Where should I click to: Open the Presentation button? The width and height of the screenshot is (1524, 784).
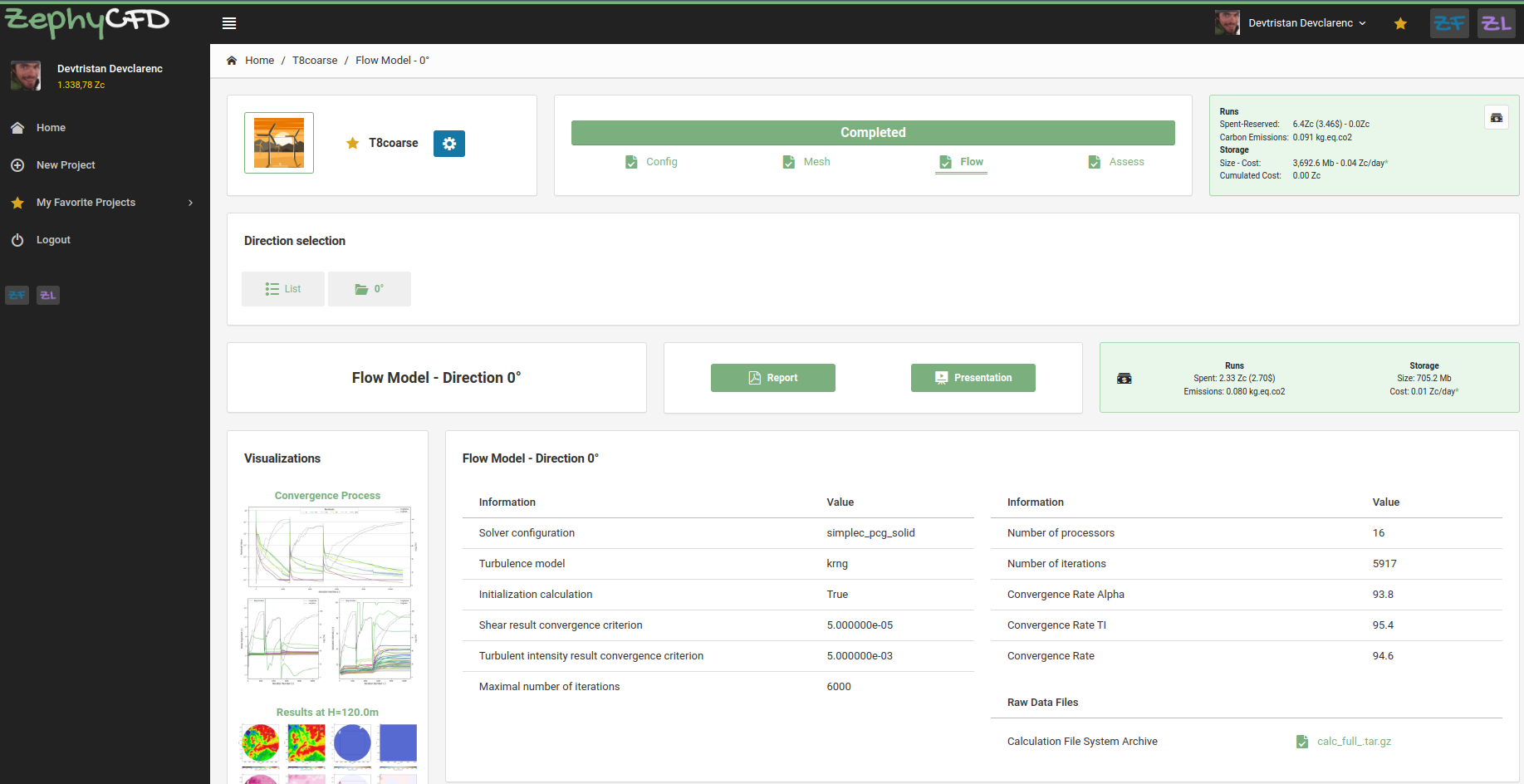(x=973, y=378)
